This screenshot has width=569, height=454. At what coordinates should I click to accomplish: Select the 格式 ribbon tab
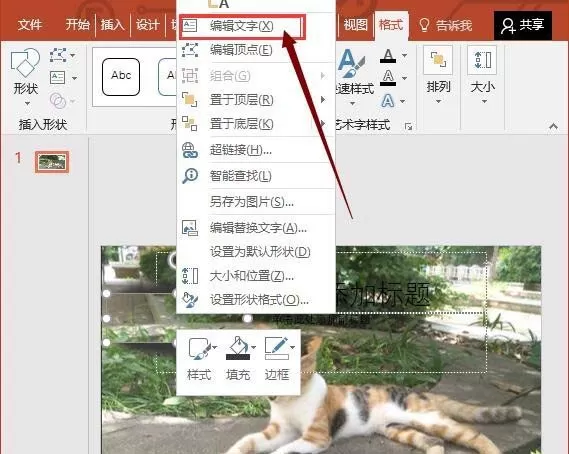click(391, 25)
